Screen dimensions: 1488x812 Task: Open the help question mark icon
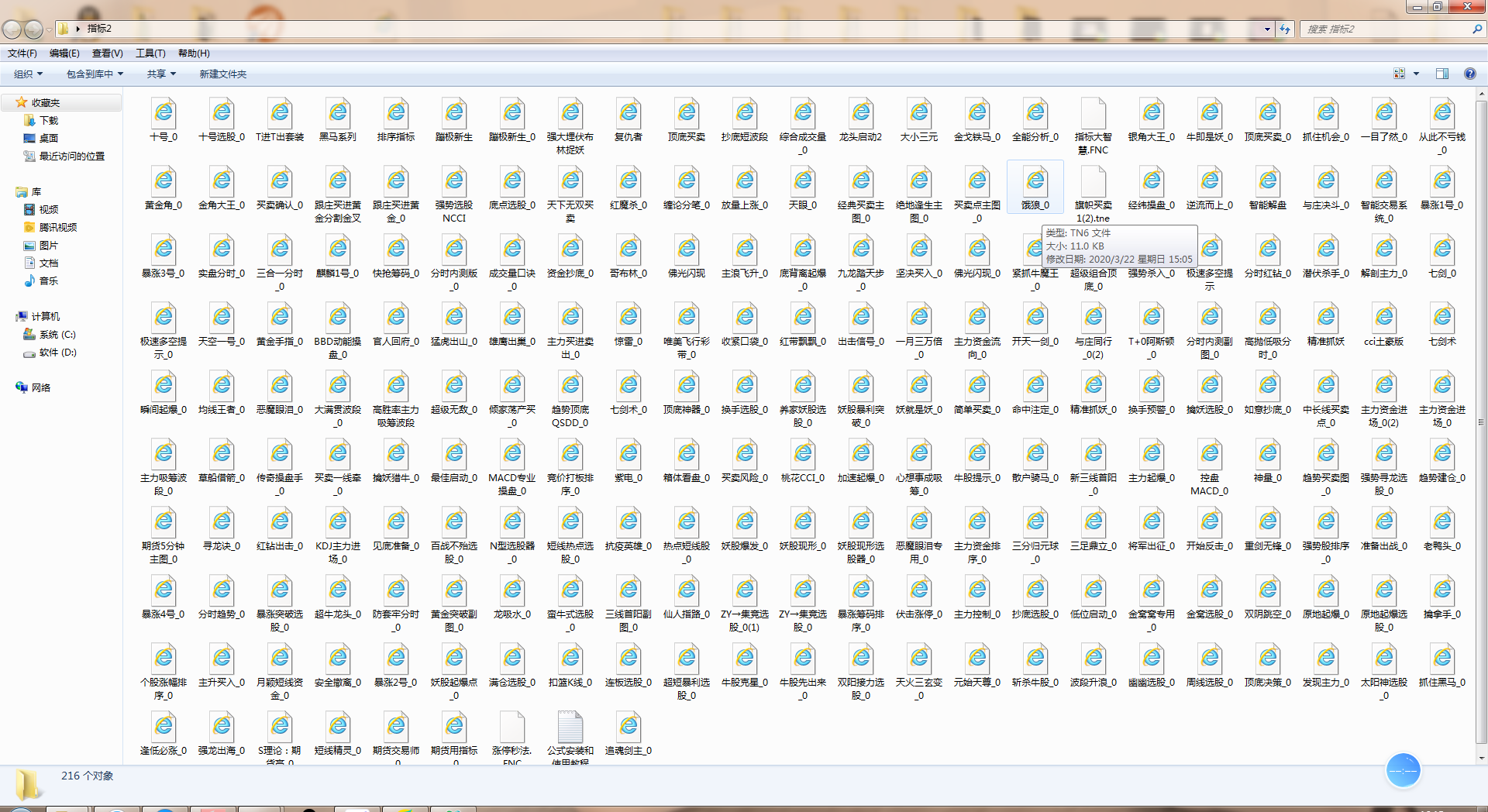(1469, 74)
